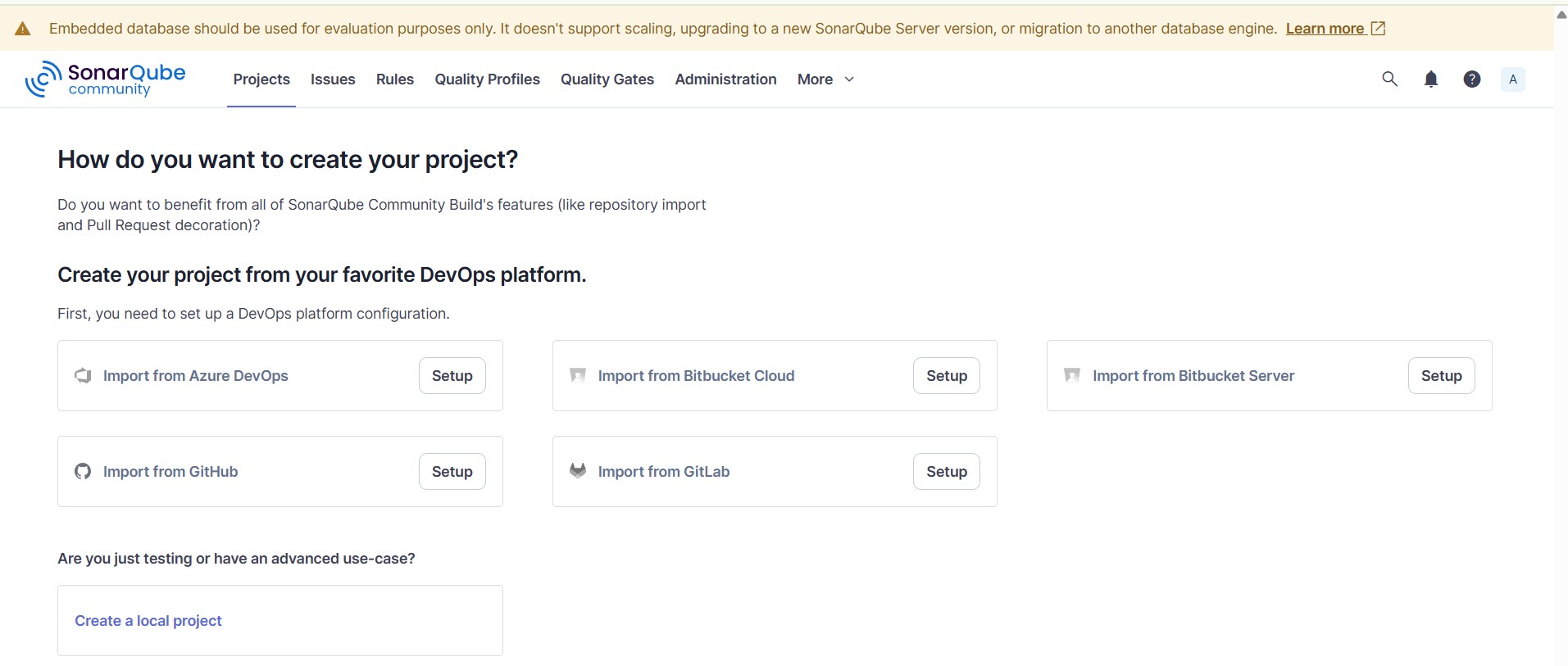Switch to the Issues tab

[x=332, y=79]
